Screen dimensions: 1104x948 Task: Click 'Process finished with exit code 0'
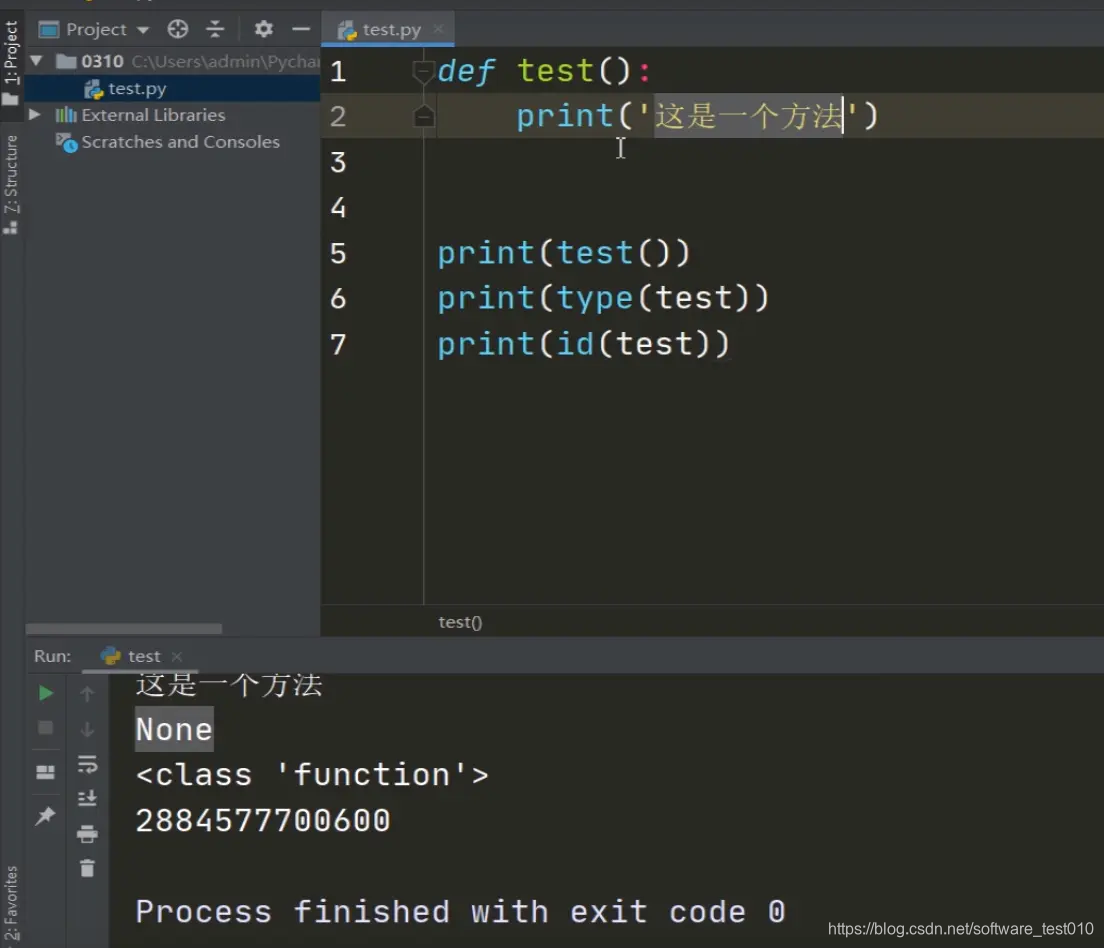(460, 911)
